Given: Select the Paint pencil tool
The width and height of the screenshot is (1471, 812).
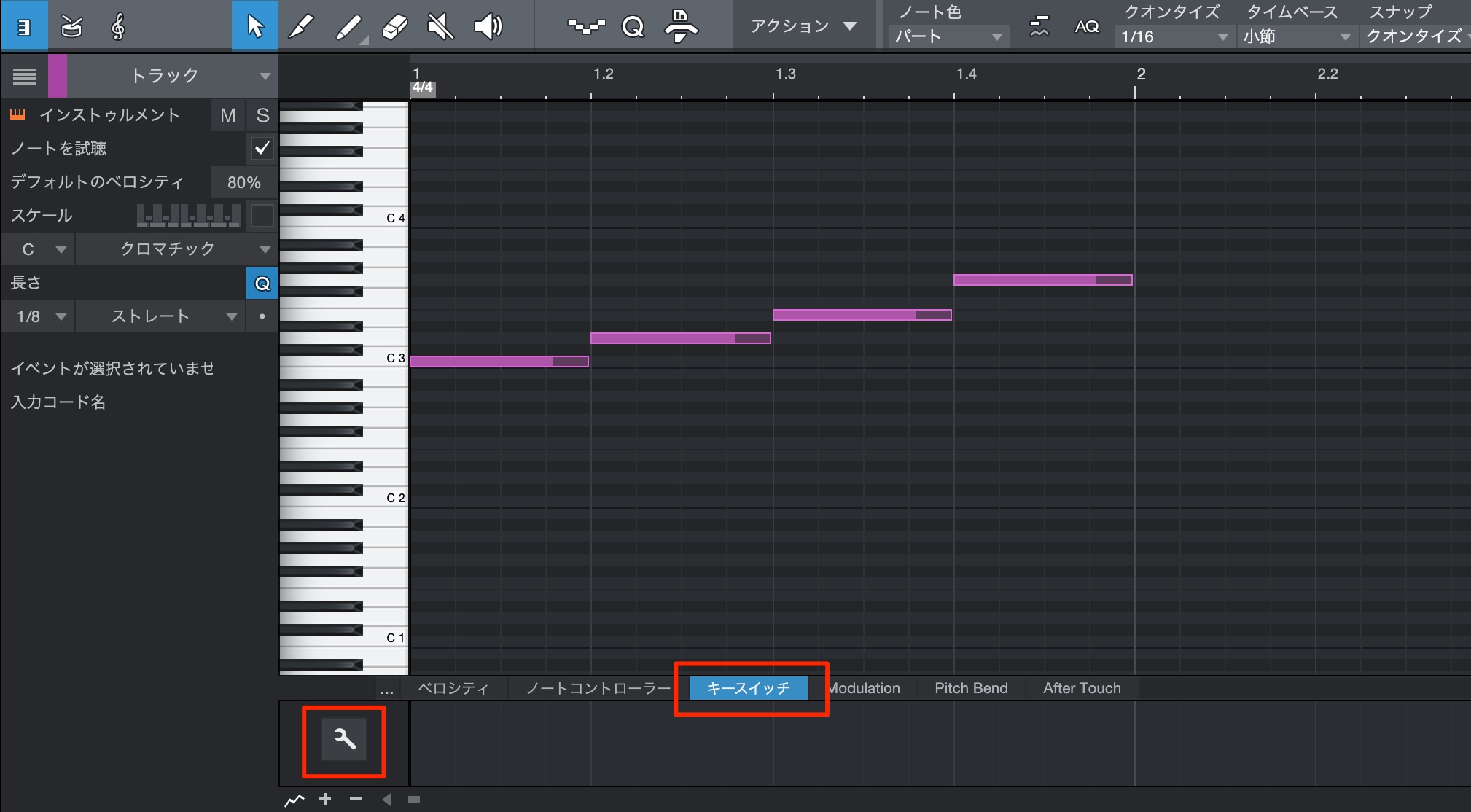Looking at the screenshot, I should coord(301,27).
